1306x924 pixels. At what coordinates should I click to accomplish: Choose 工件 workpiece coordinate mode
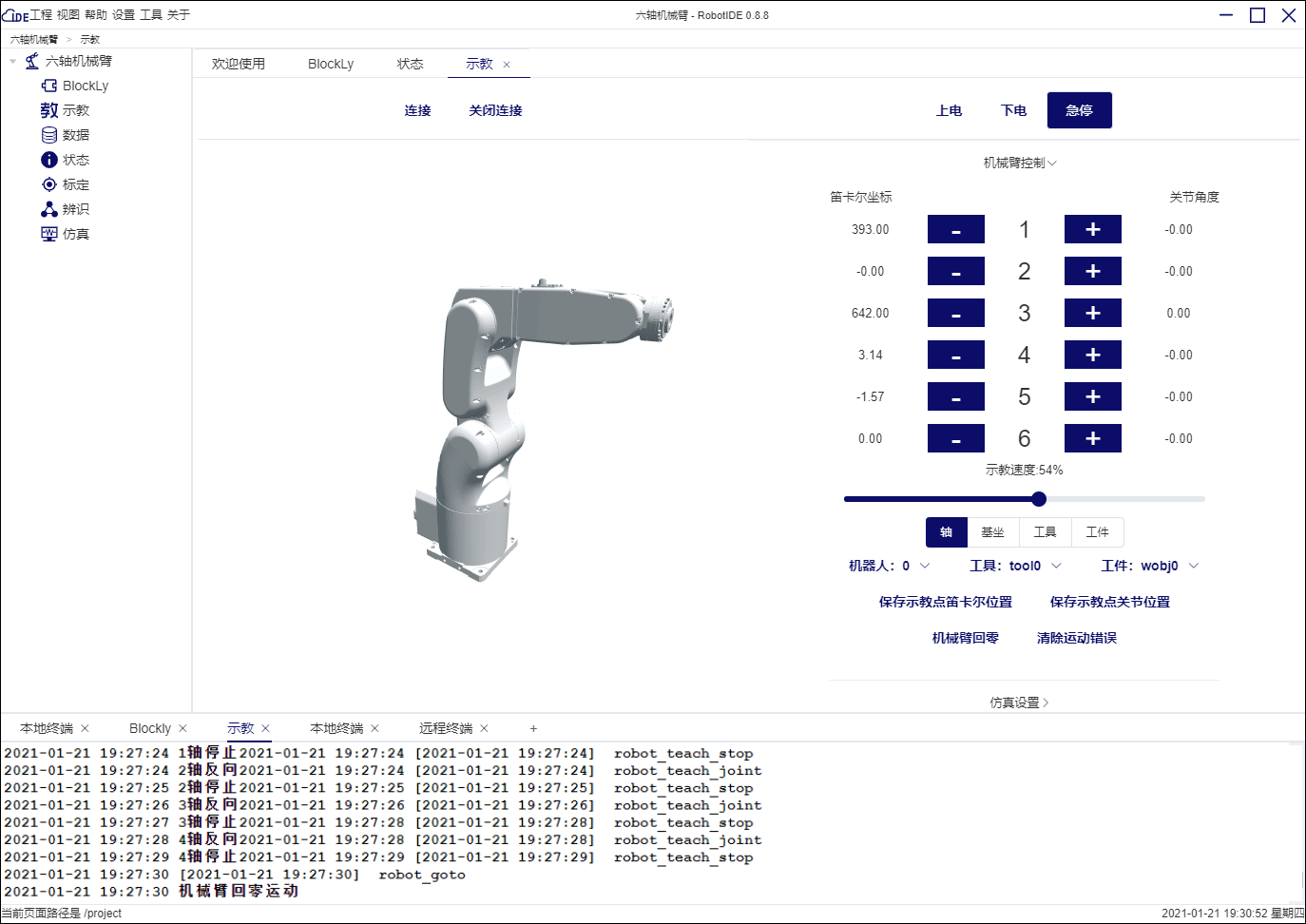coord(1097,532)
